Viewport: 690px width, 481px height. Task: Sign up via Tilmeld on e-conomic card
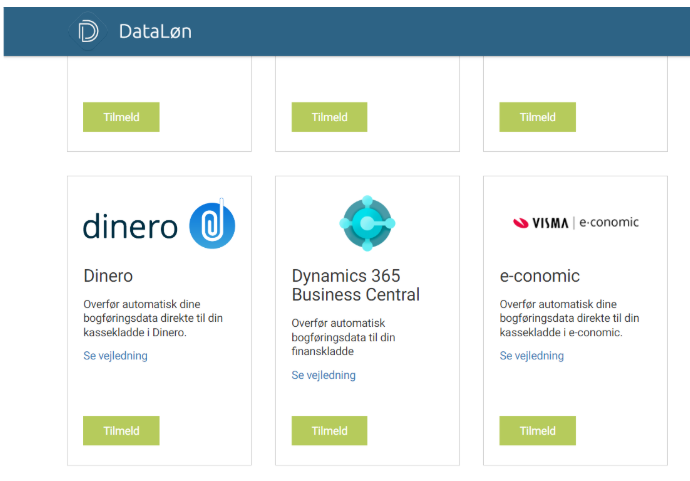coord(537,431)
